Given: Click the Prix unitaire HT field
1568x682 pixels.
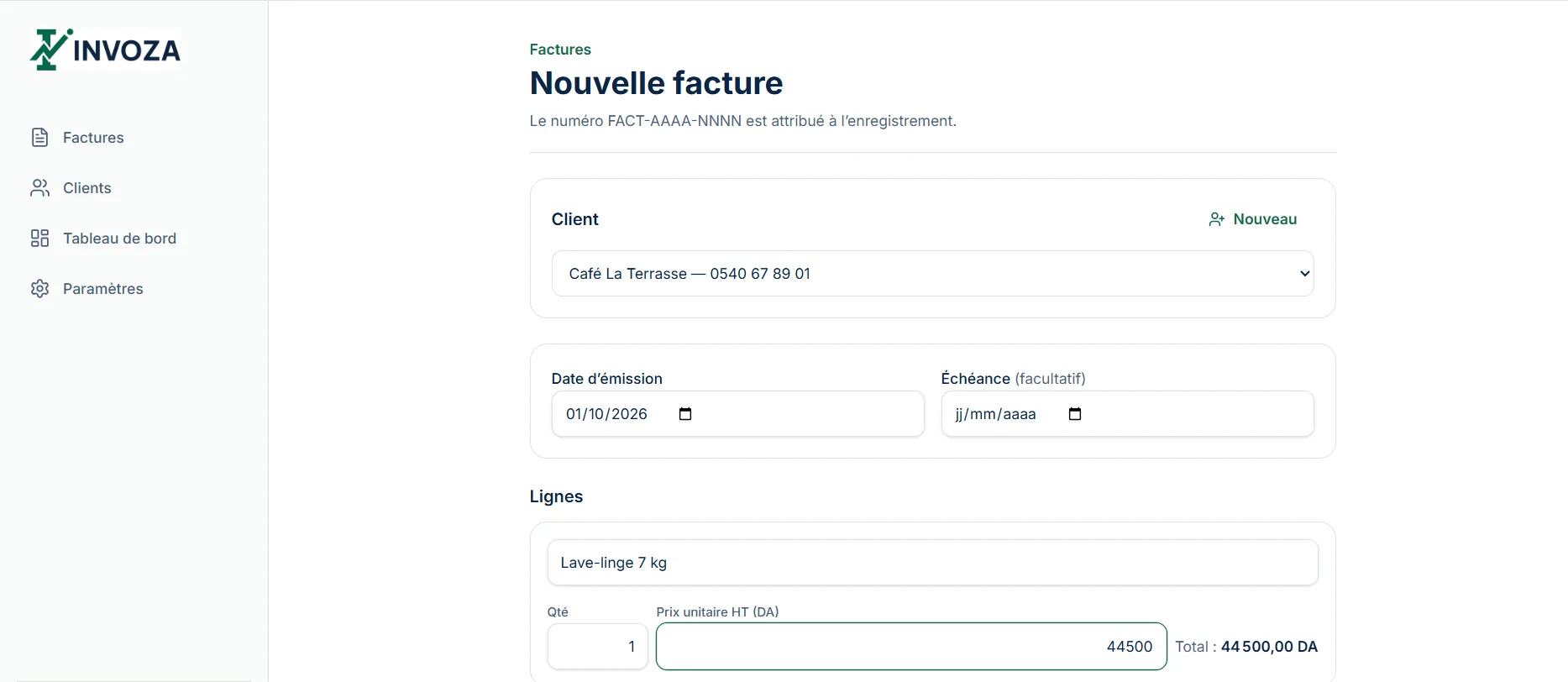Looking at the screenshot, I should coord(911,647).
